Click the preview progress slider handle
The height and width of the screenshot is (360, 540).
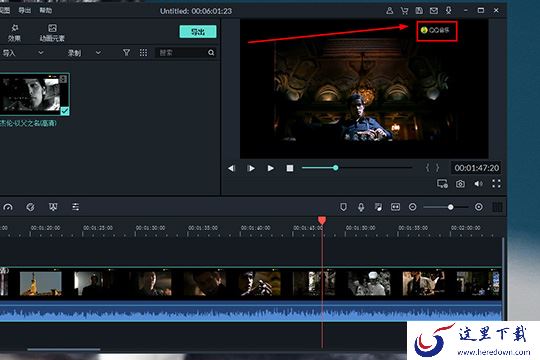click(335, 168)
